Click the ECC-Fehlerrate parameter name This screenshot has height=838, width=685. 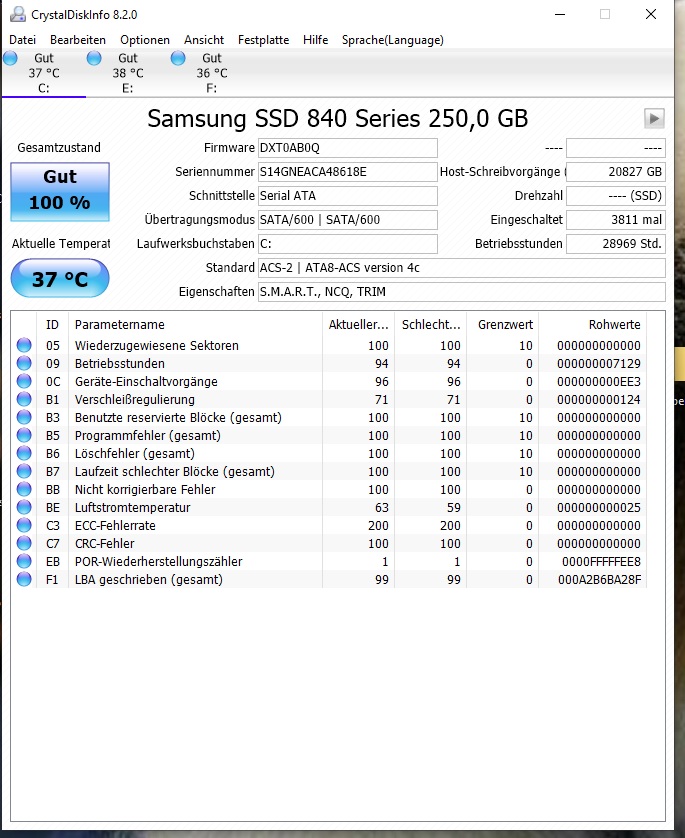[115, 526]
